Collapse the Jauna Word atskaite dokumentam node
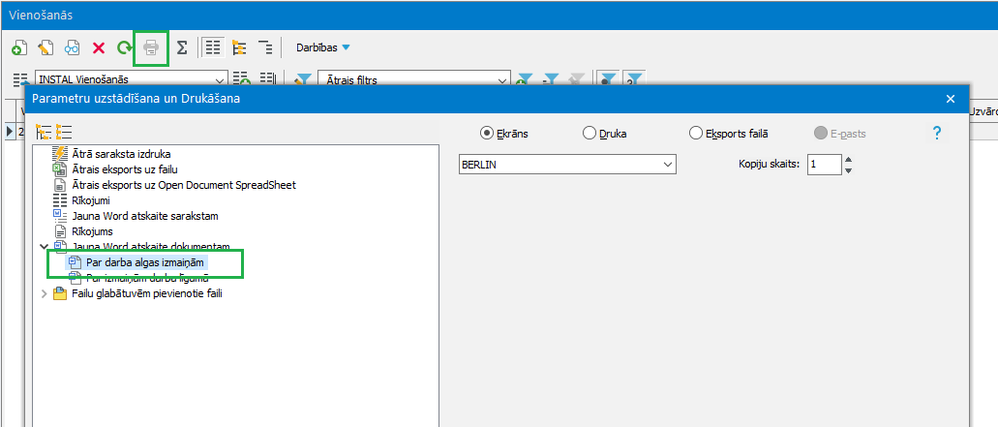 (44, 246)
